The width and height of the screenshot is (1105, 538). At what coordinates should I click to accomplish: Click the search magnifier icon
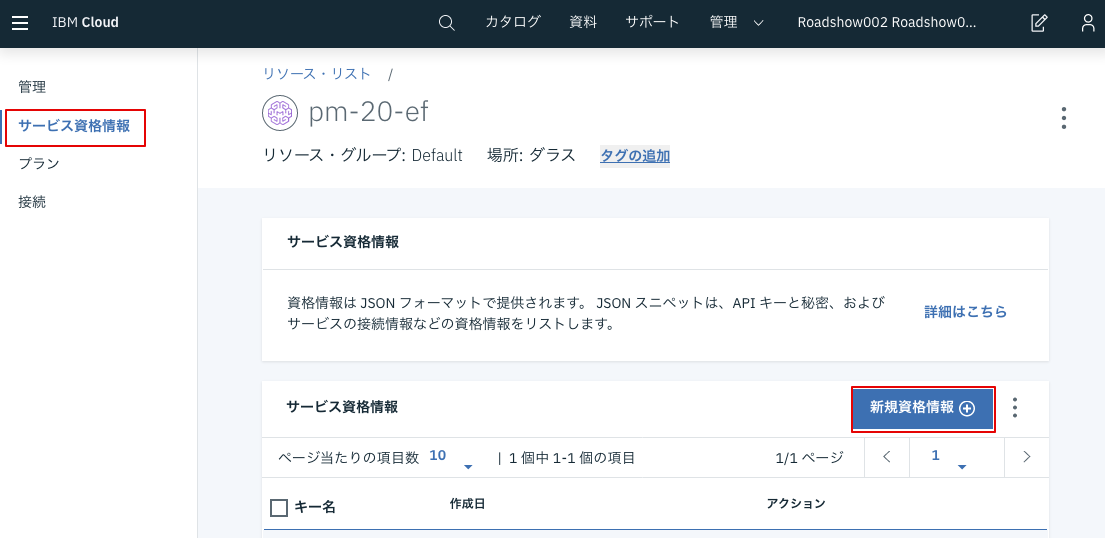pyautogui.click(x=446, y=23)
